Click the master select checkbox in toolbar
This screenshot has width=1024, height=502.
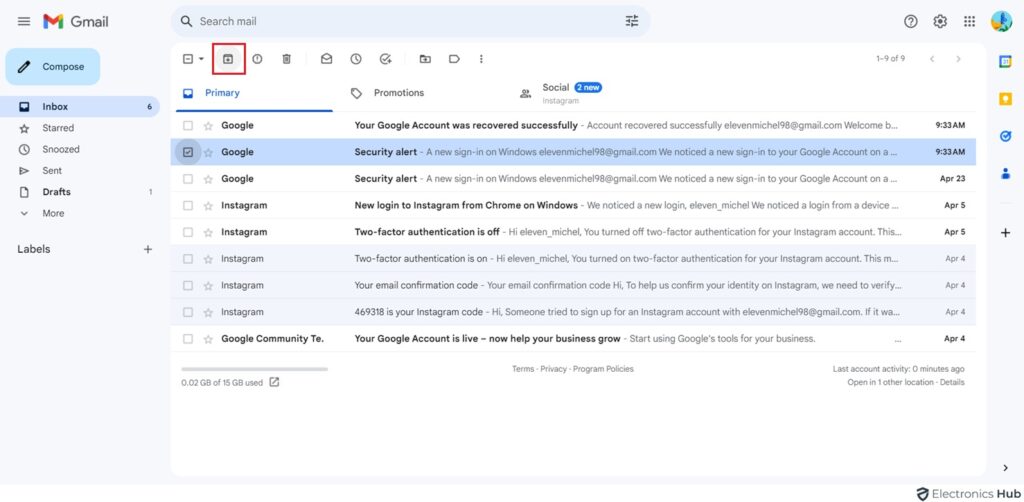point(188,59)
